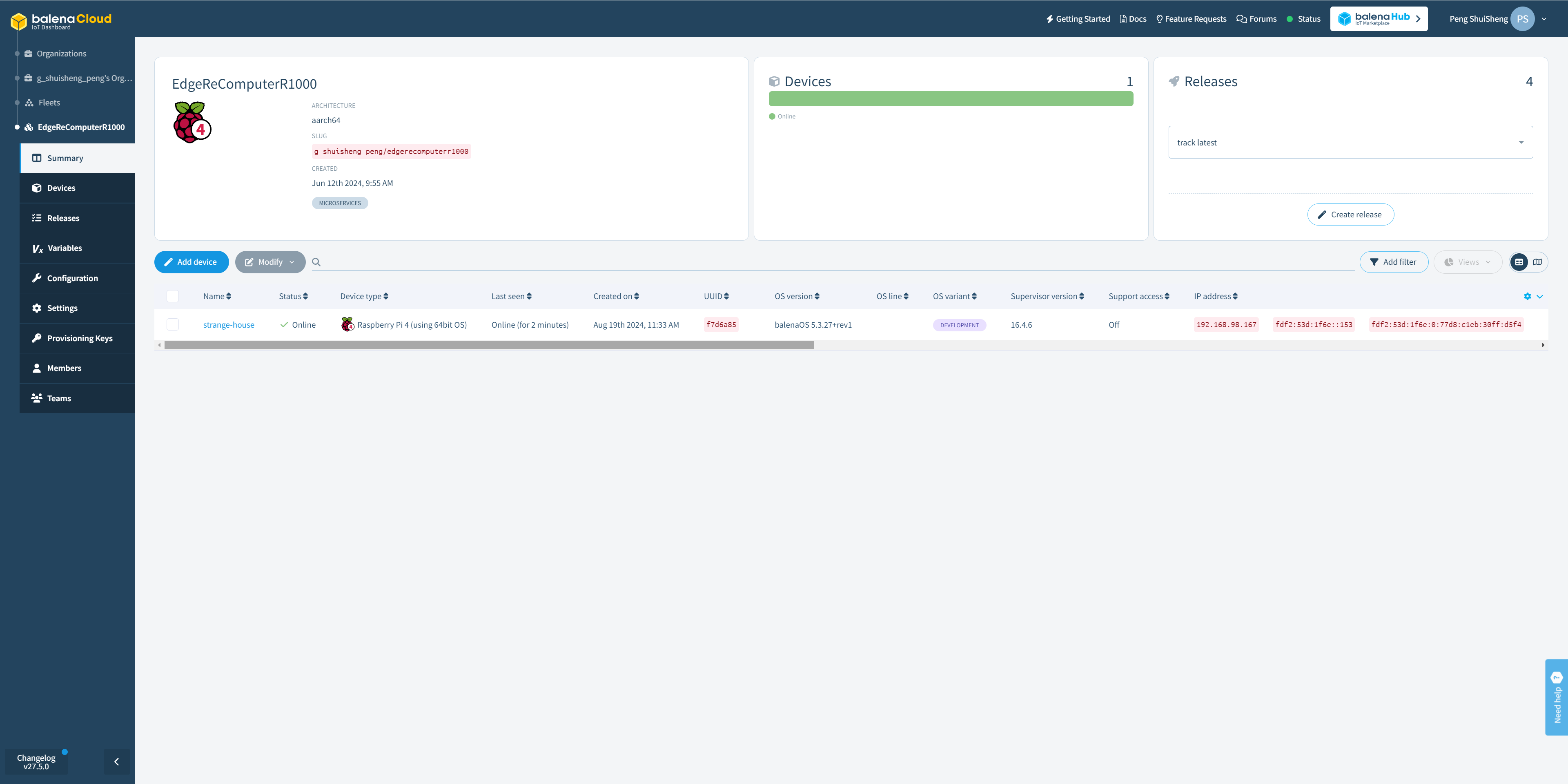Sort by Name column

(217, 296)
